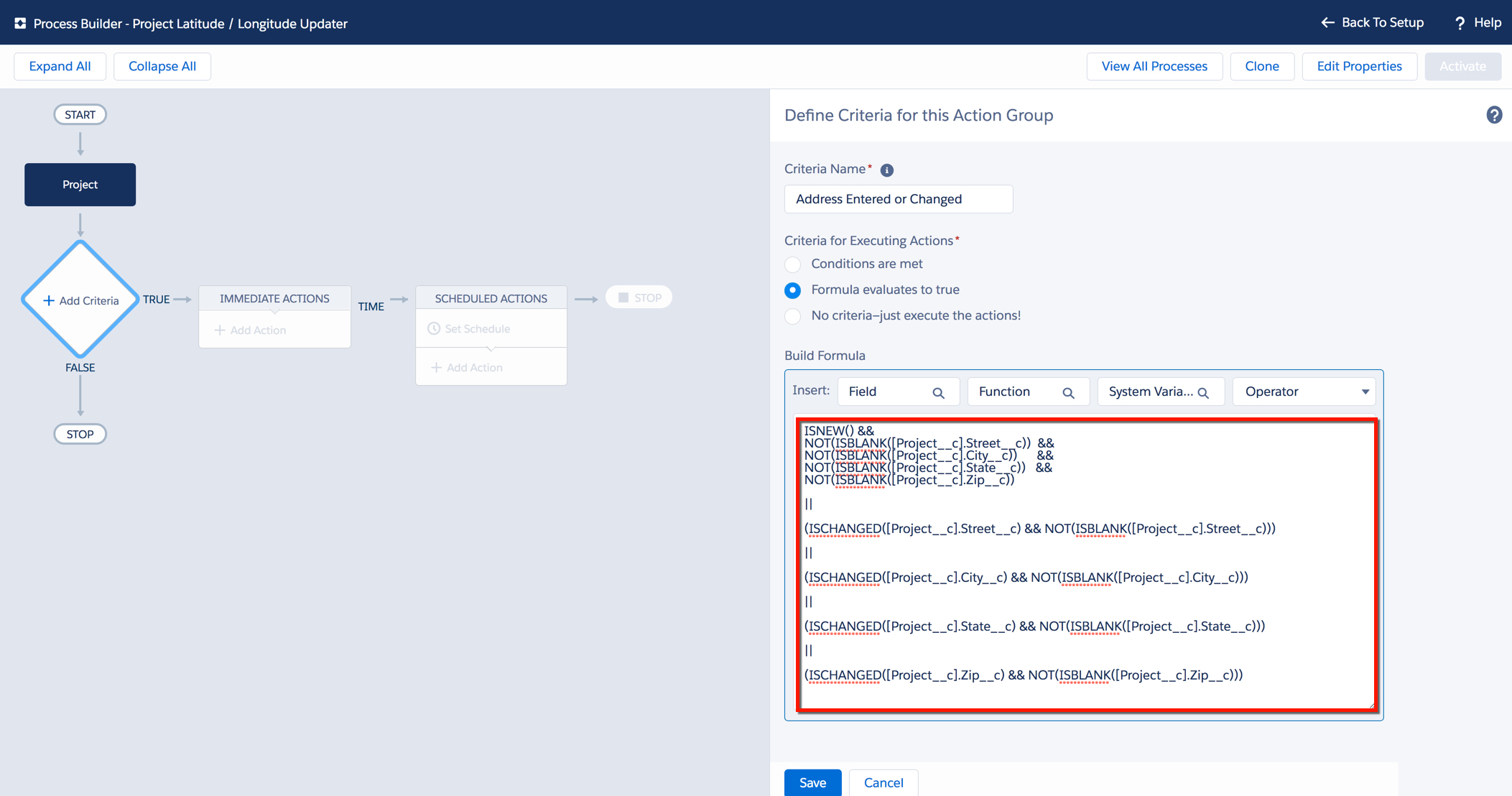Click the Criteria Name info icon
Viewport: 1512px width, 796px height.
coord(887,170)
